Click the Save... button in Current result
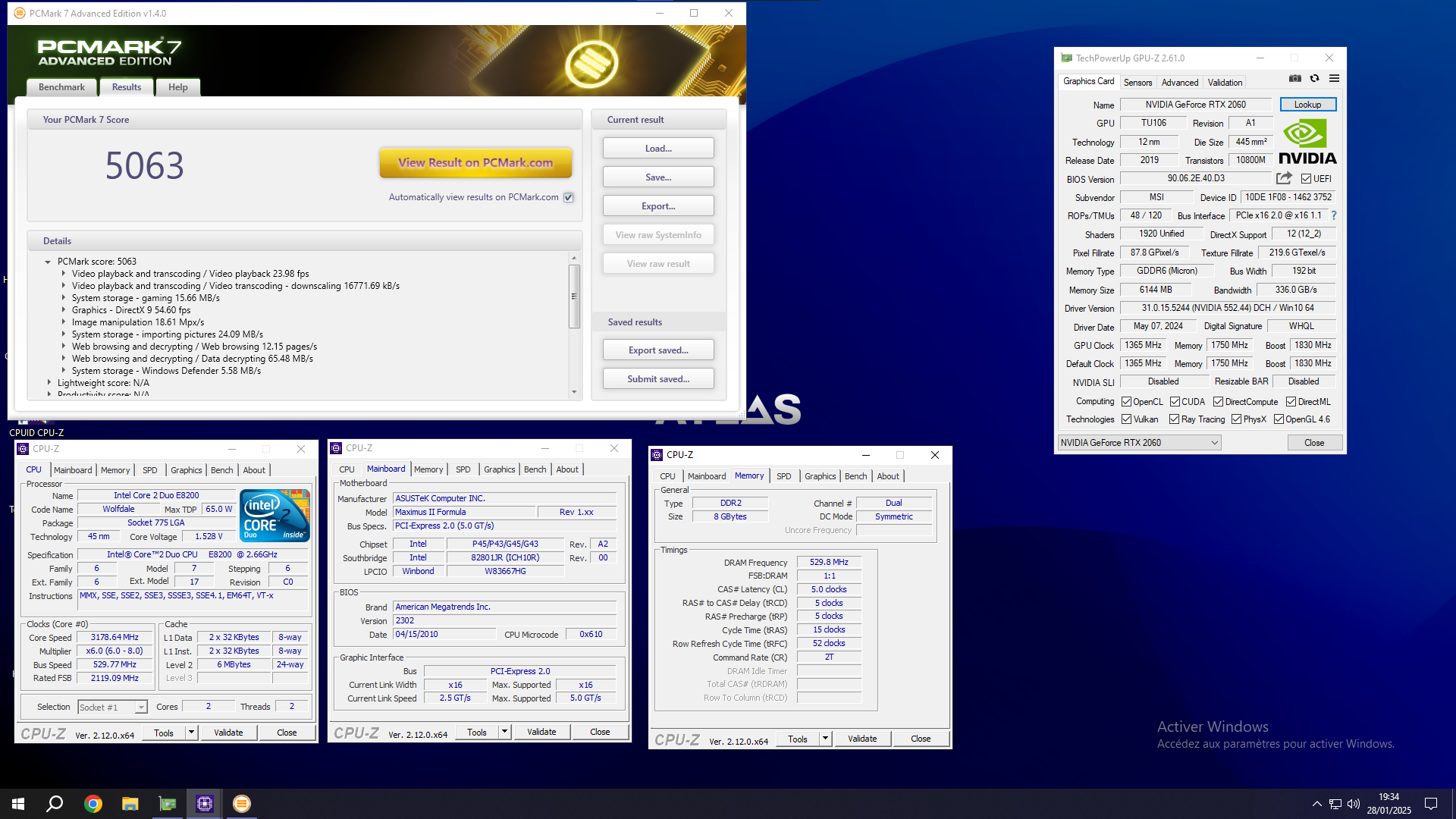 [x=658, y=177]
